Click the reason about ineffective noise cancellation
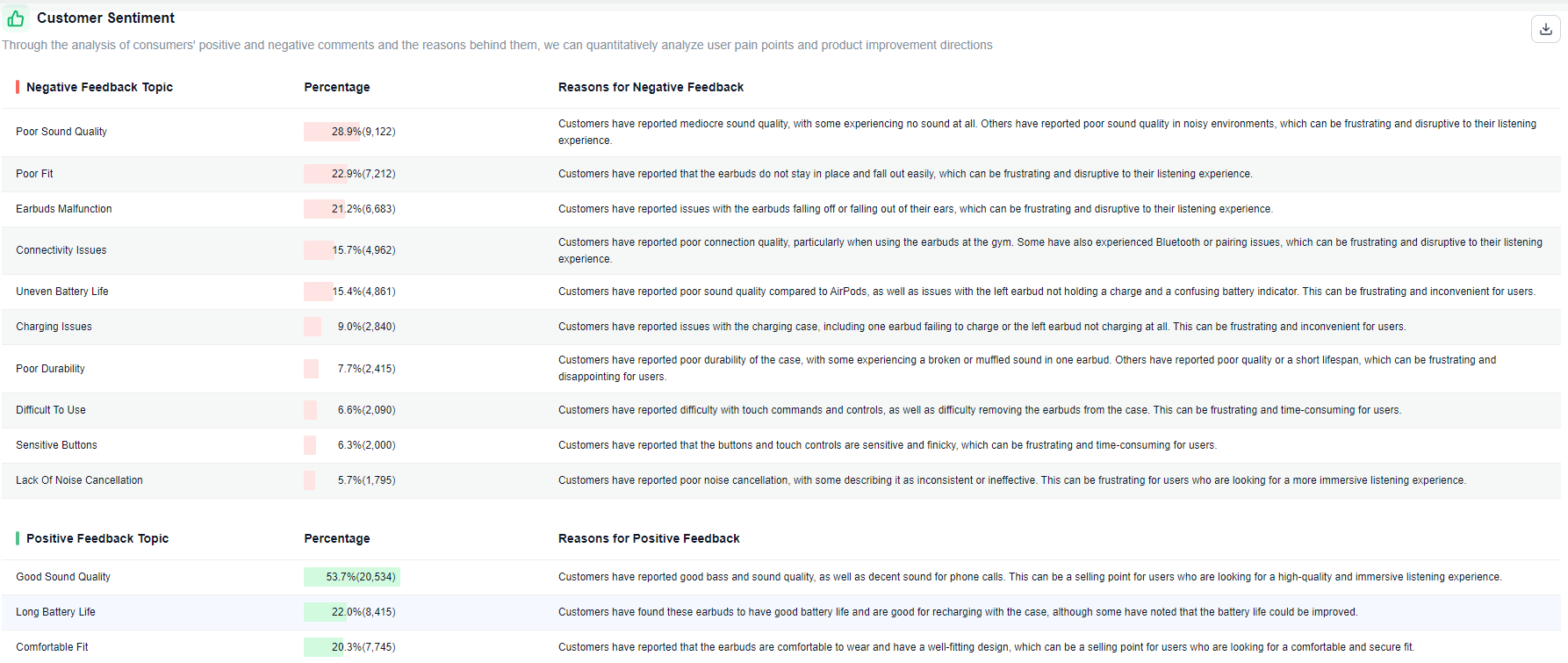Image resolution: width=1568 pixels, height=663 pixels. [x=1012, y=480]
